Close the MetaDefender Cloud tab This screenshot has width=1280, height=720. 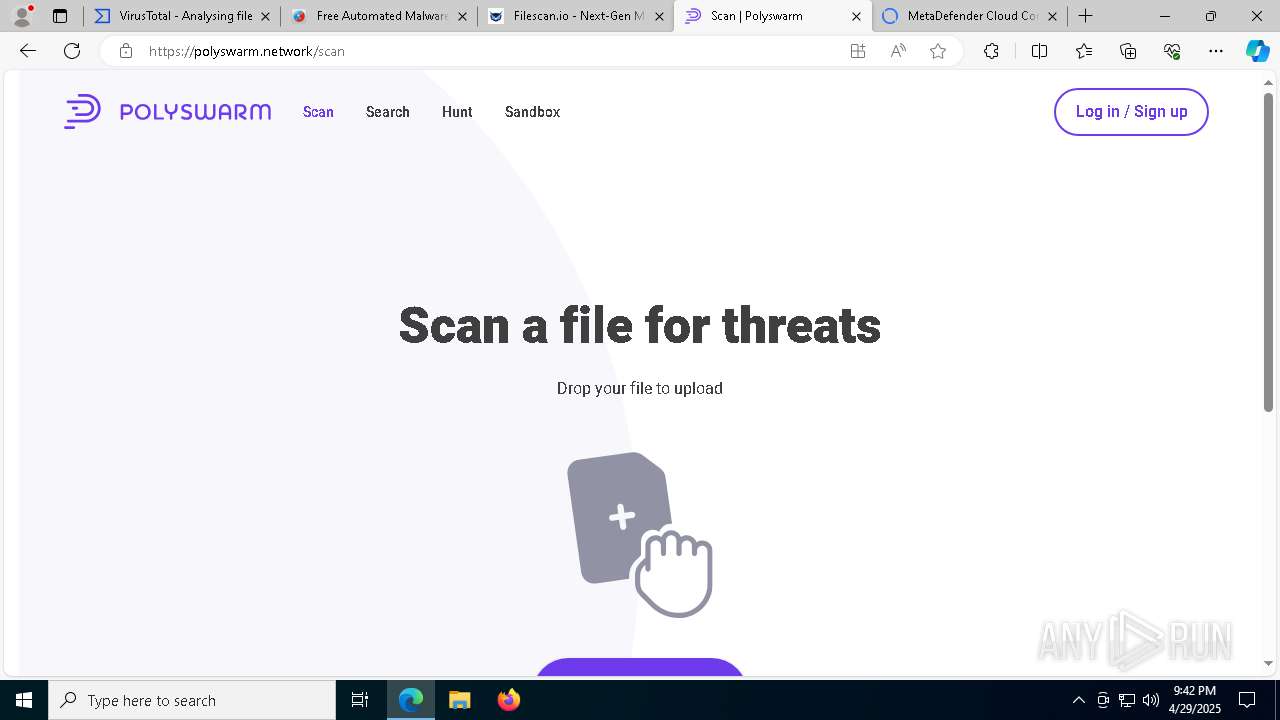tap(1052, 16)
